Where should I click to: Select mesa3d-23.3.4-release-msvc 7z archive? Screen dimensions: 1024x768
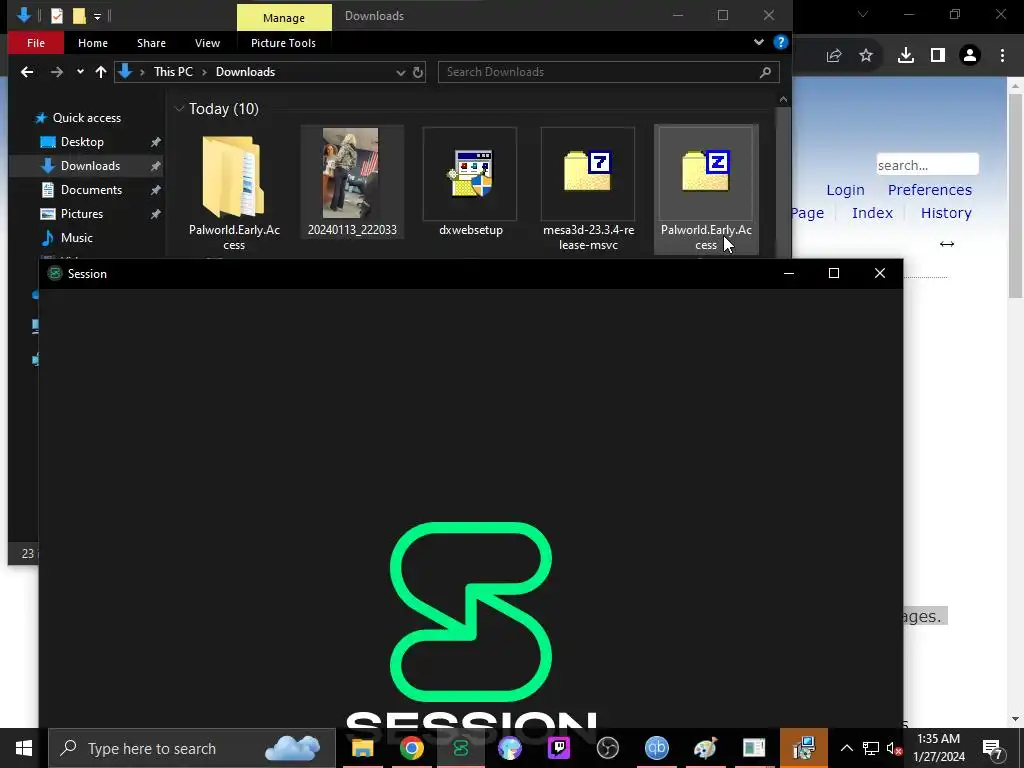[x=588, y=189]
